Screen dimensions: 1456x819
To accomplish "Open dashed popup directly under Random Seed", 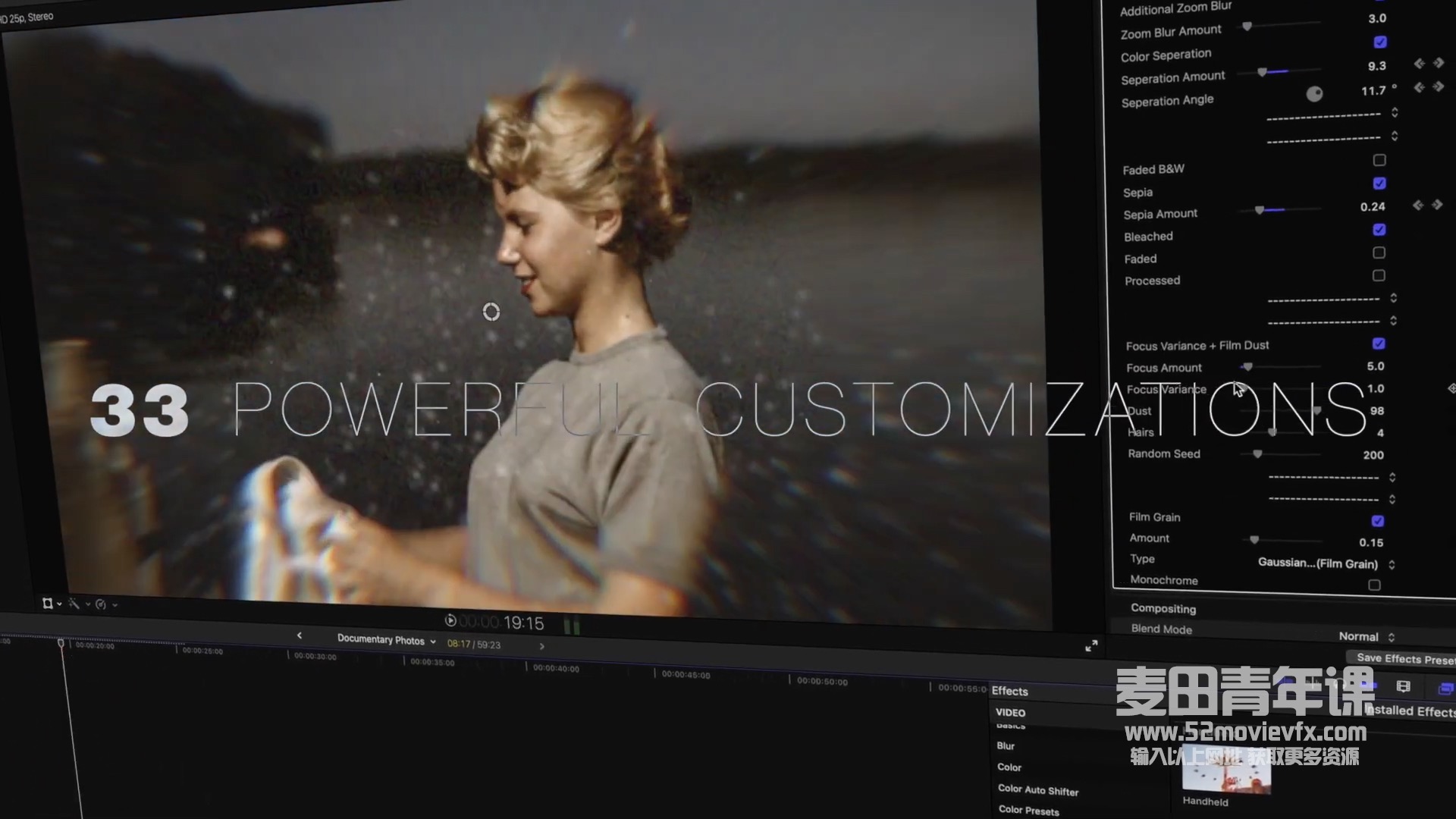I will point(1332,477).
